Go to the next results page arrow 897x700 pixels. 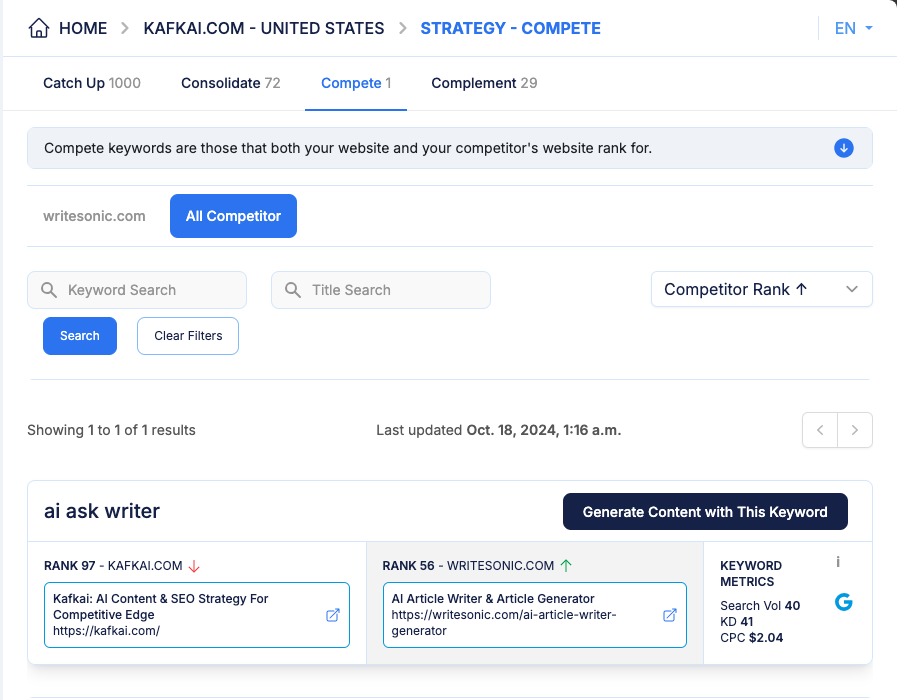click(x=855, y=430)
